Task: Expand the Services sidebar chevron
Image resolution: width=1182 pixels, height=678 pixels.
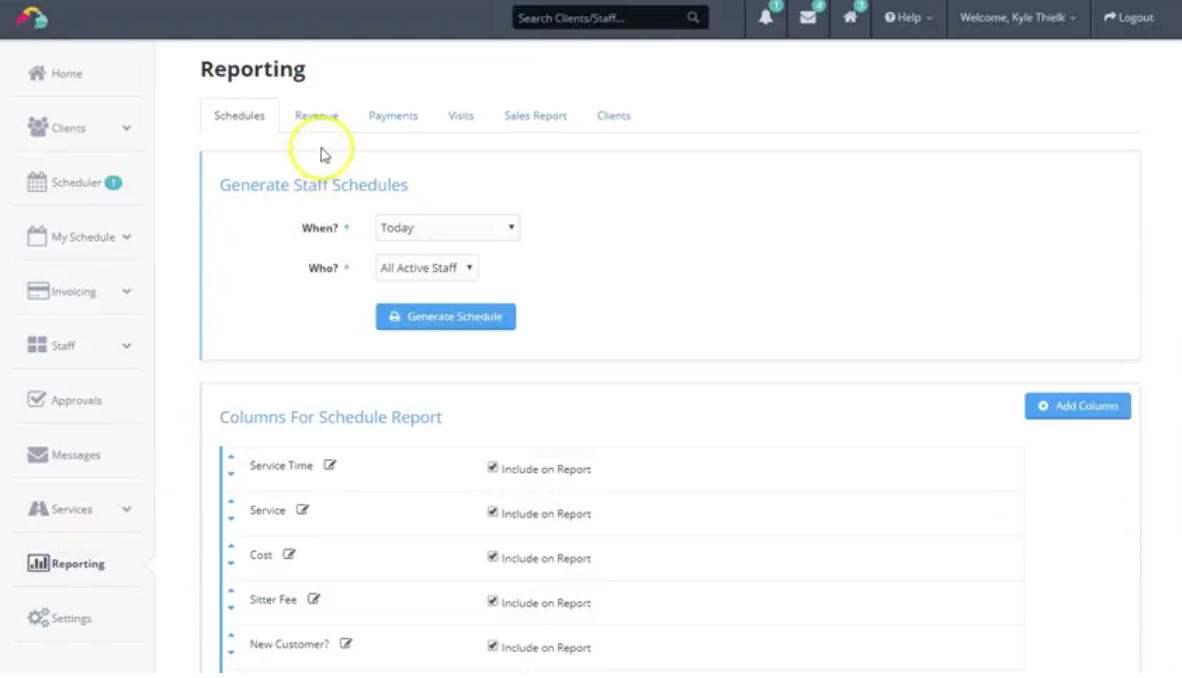Action: [x=127, y=509]
